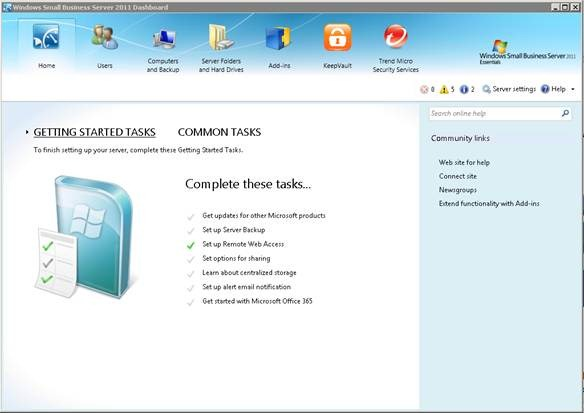584x413 pixels.
Task: Click the Server settings label
Action: (514, 89)
